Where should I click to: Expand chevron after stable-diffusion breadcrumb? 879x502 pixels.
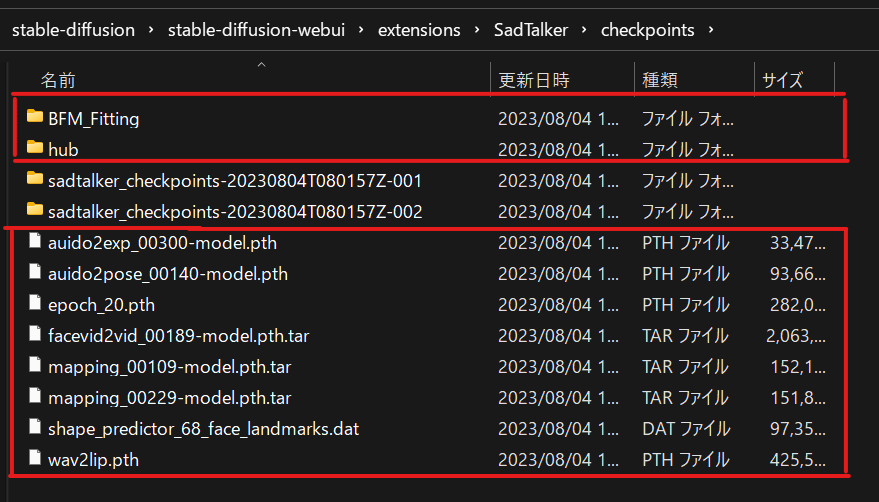151,30
